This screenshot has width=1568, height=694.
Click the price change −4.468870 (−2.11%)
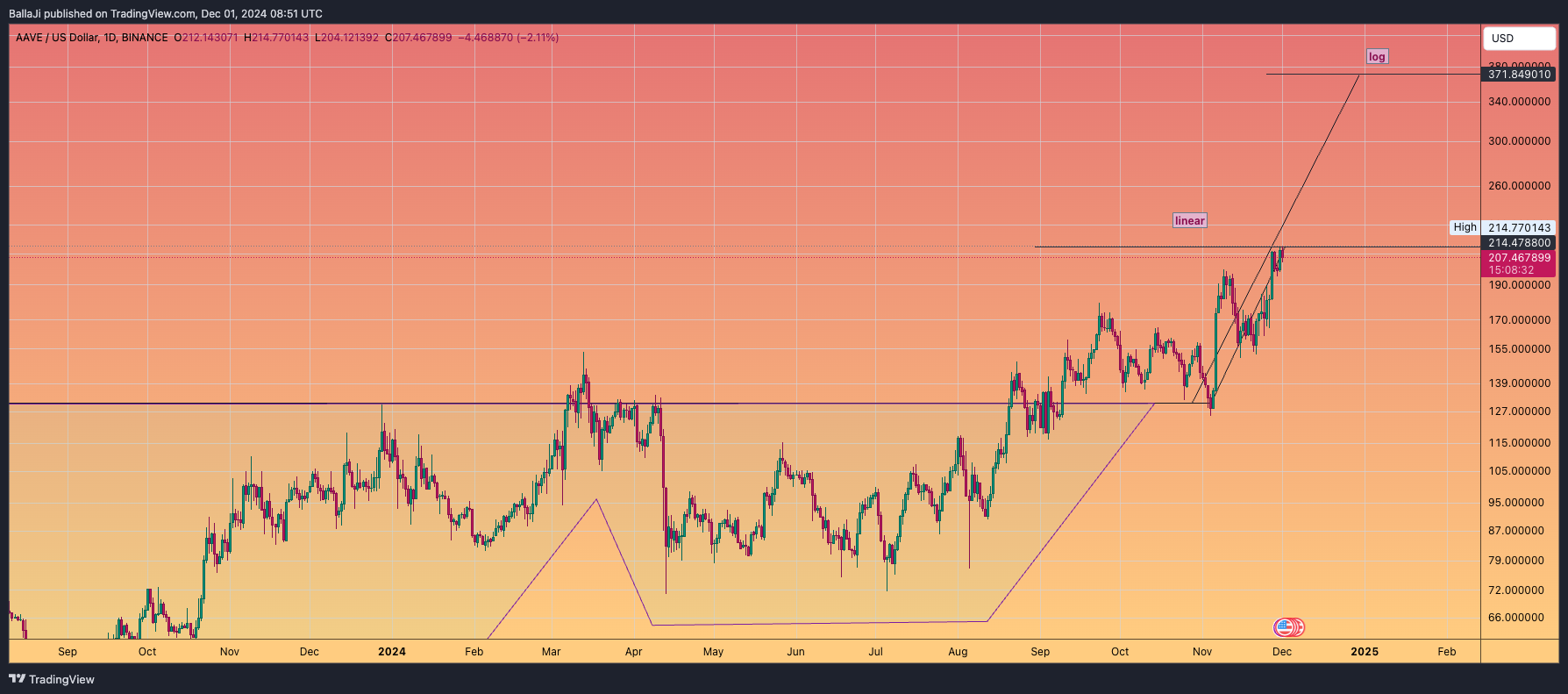click(x=509, y=38)
